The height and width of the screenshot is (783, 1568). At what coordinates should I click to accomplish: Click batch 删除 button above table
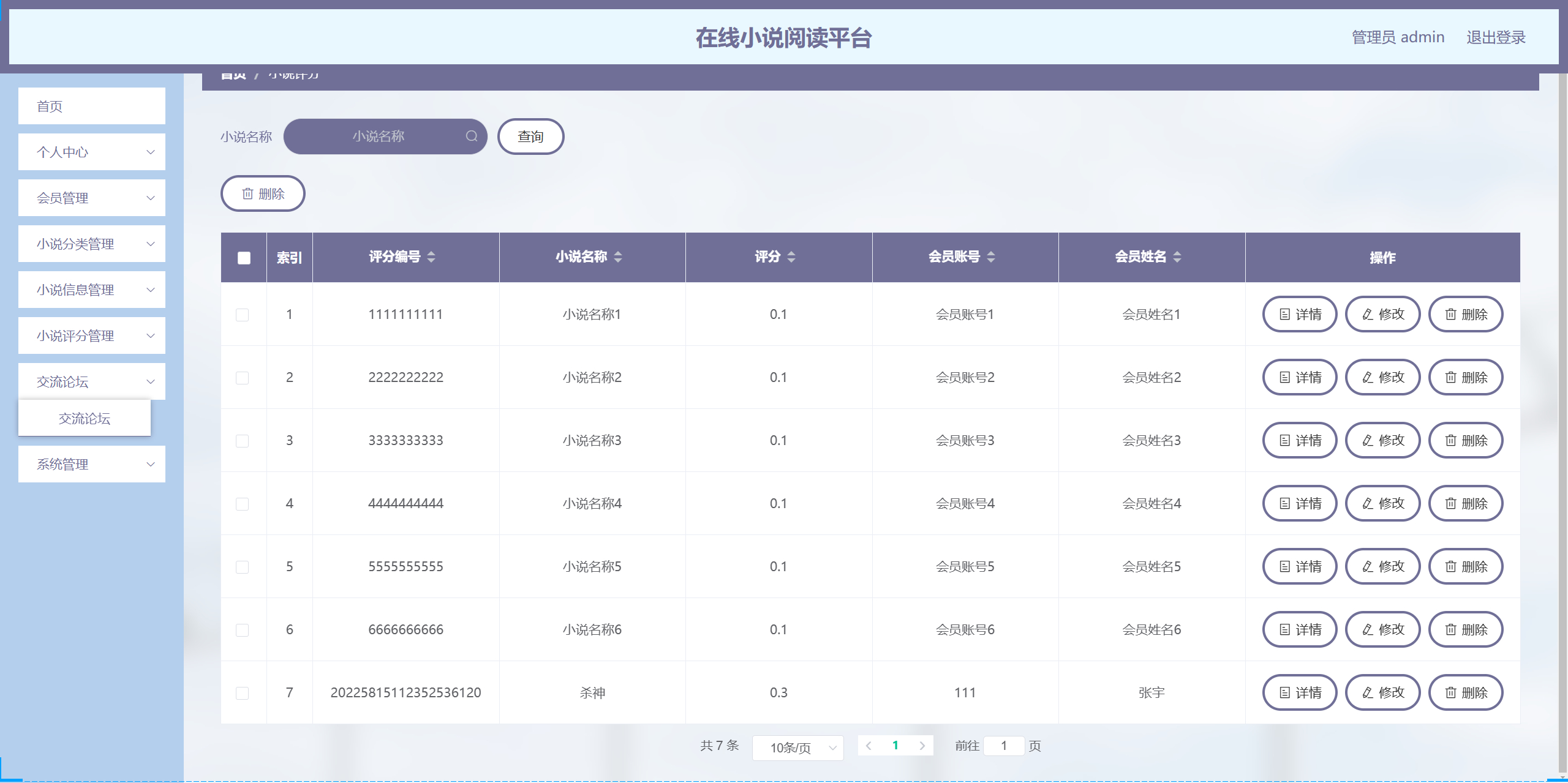(263, 193)
